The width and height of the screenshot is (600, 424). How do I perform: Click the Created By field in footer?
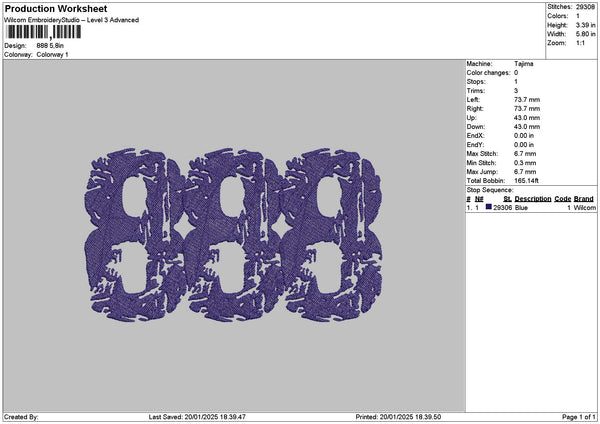click(x=22, y=417)
